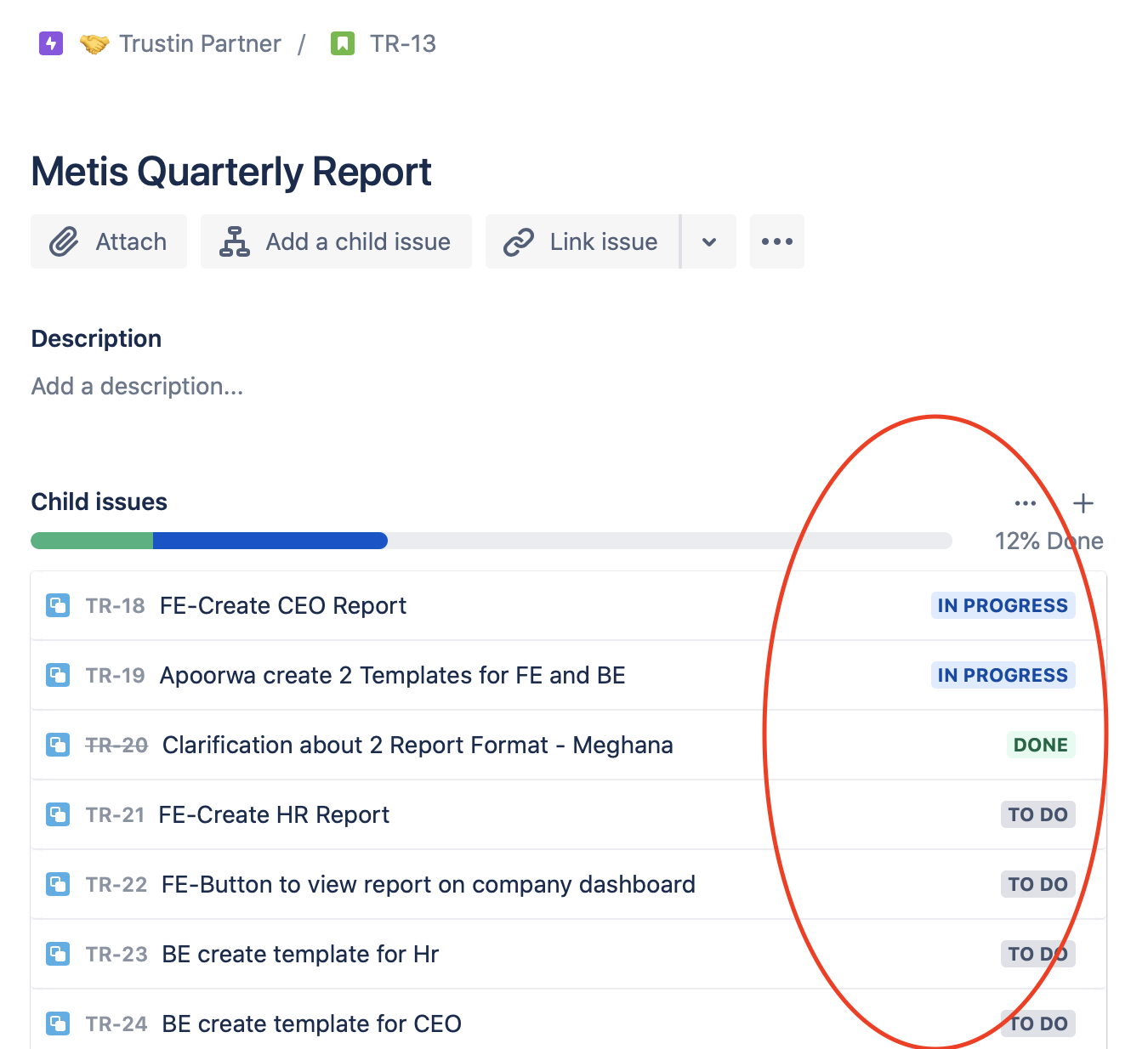Click the subtask icon for TR-22

click(x=58, y=884)
